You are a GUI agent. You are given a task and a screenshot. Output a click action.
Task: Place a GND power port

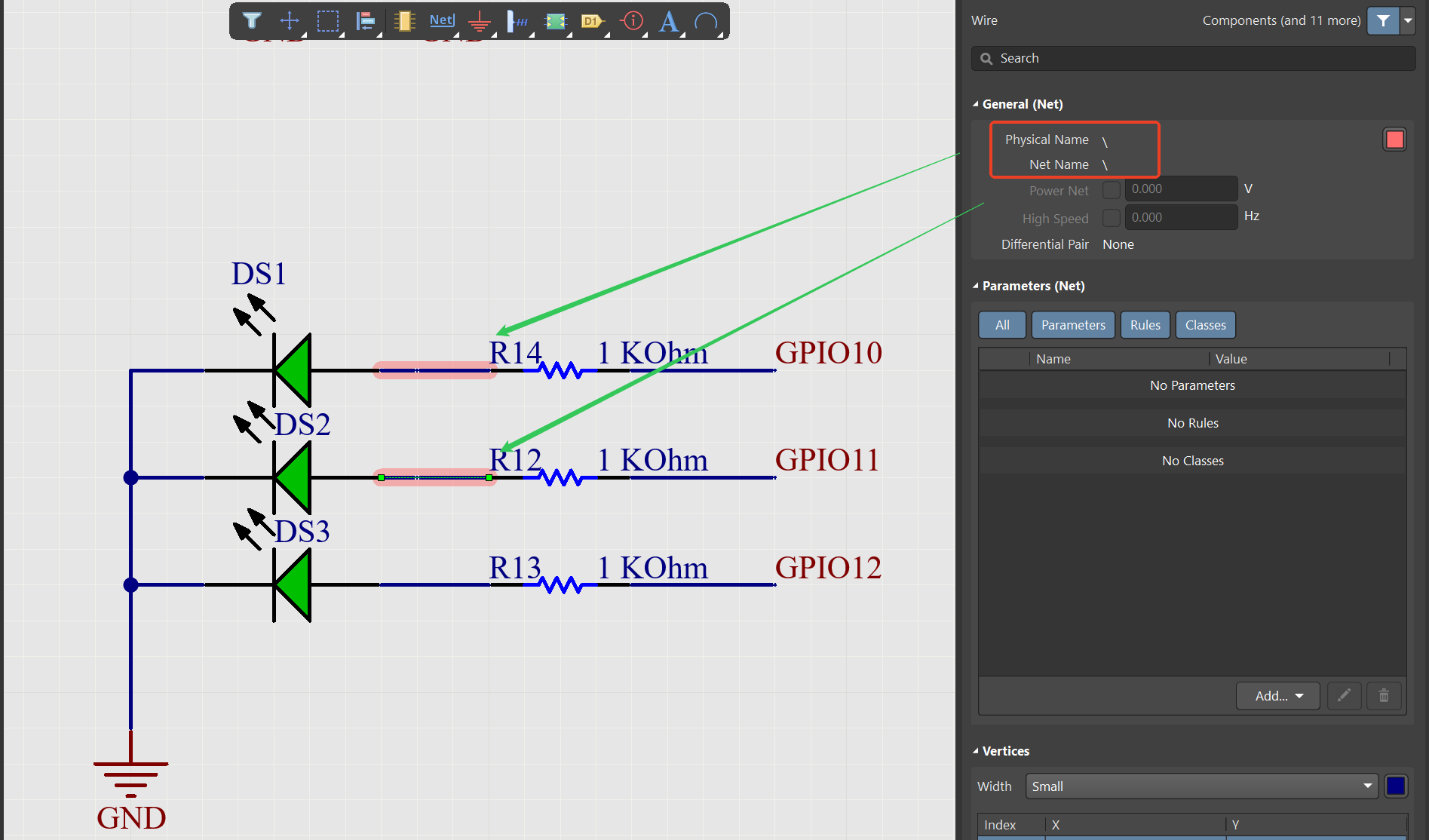click(x=480, y=21)
